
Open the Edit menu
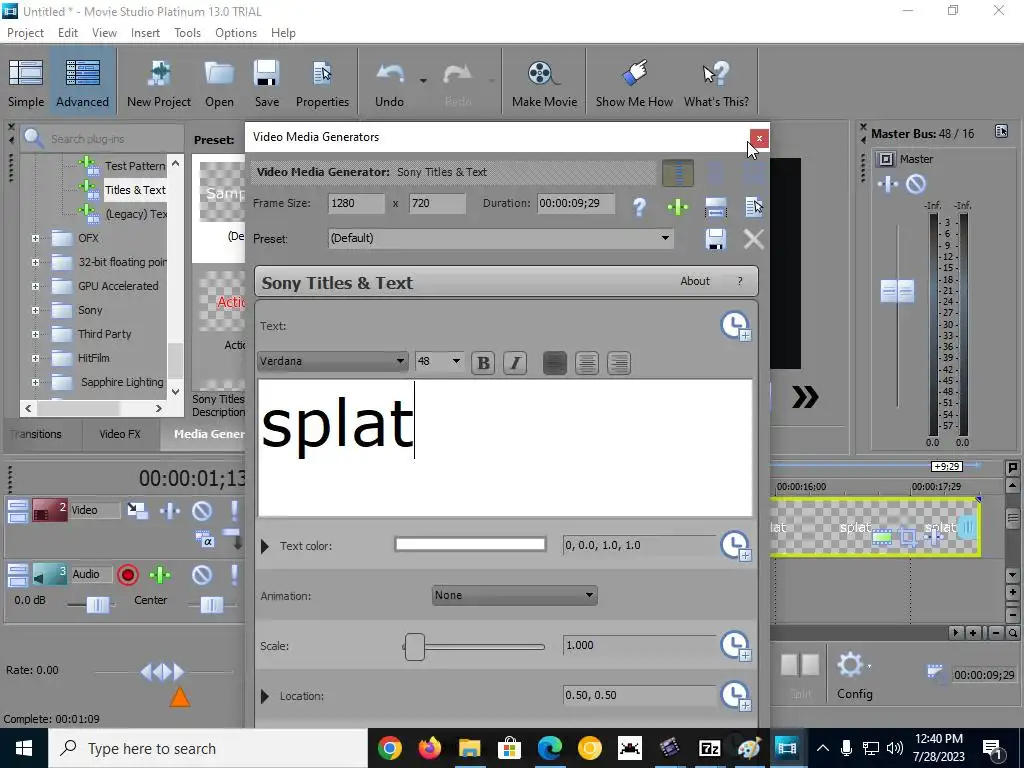point(68,33)
